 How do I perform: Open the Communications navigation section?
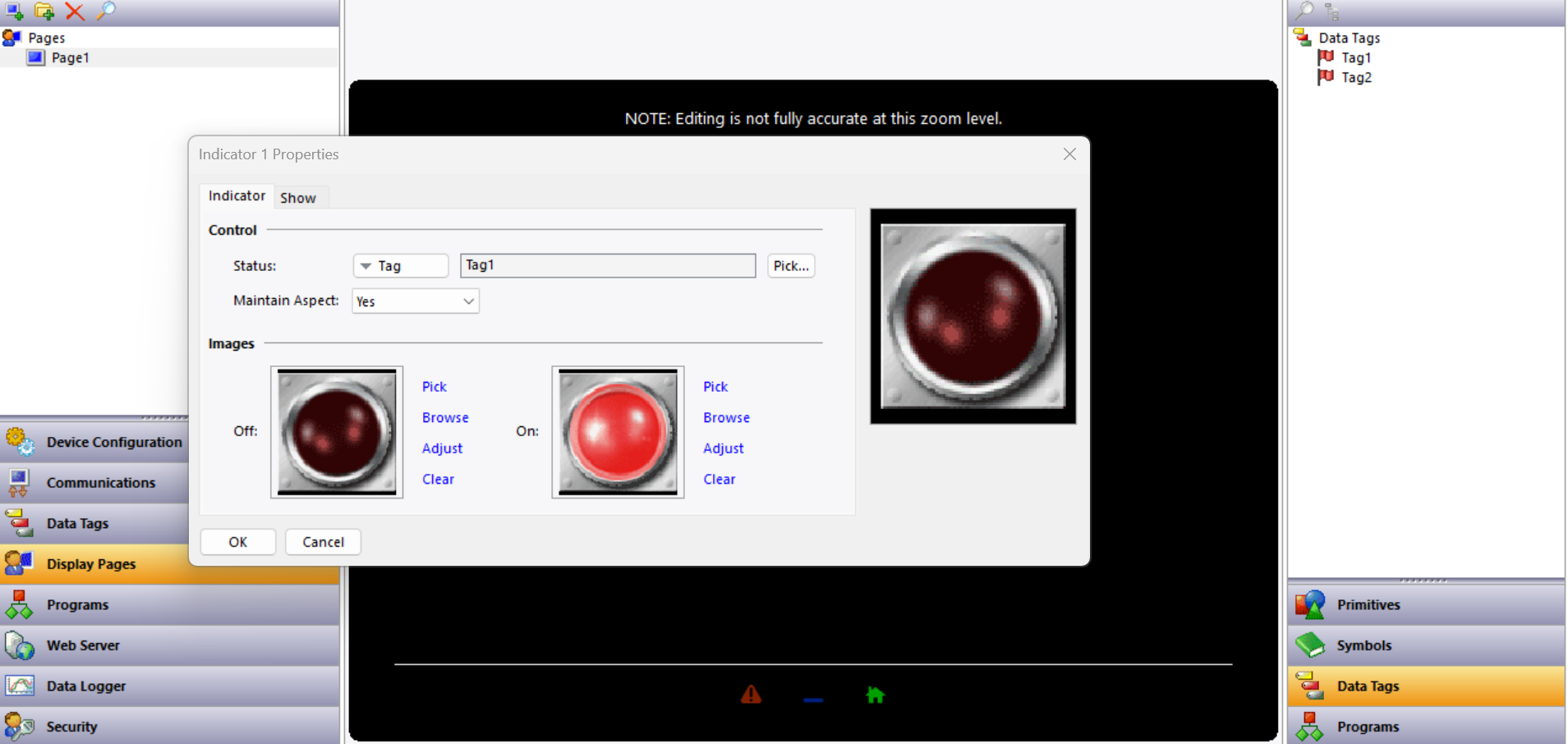point(100,483)
